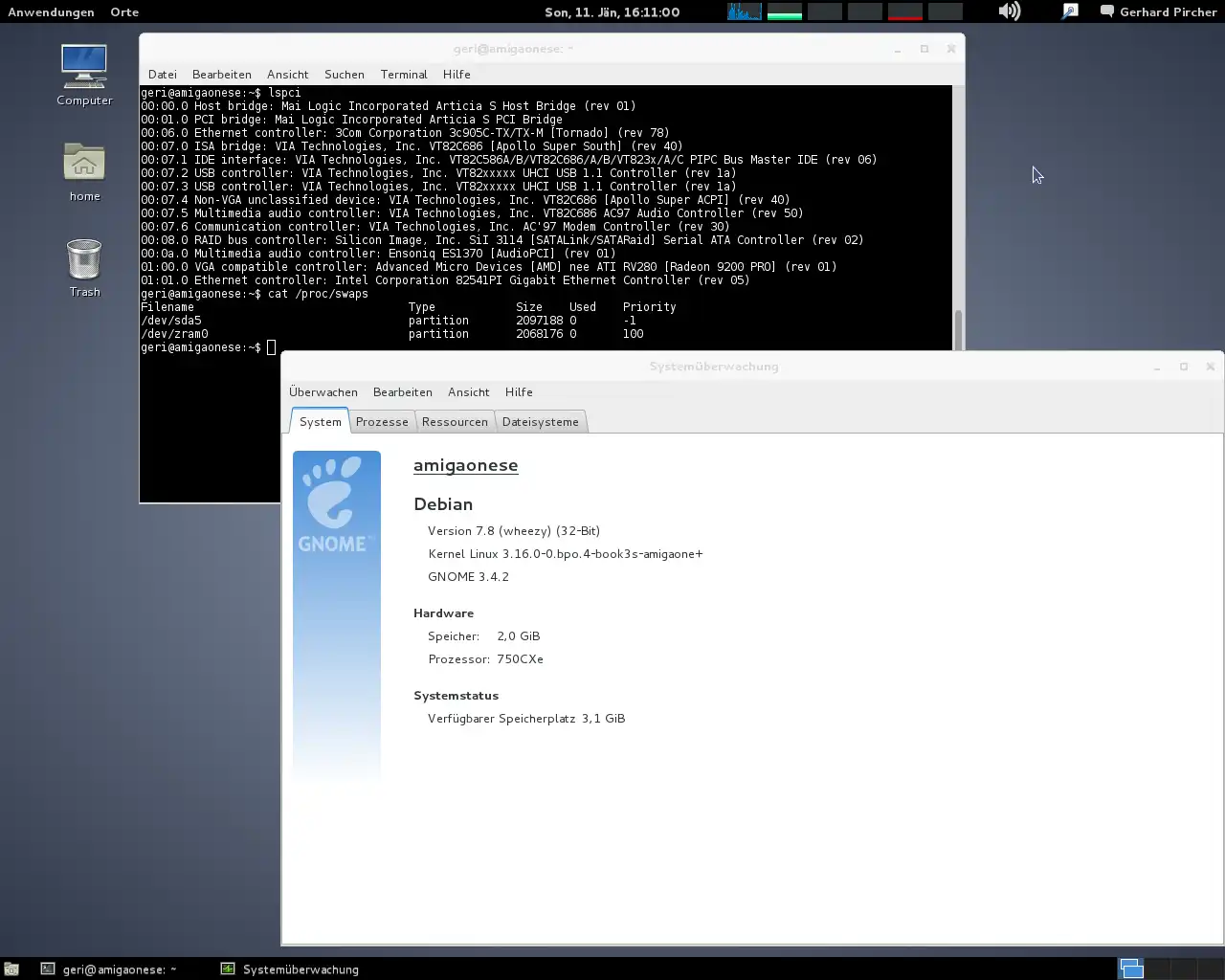Open the terminal Hilfe menu
The width and height of the screenshot is (1225, 980).
(457, 74)
